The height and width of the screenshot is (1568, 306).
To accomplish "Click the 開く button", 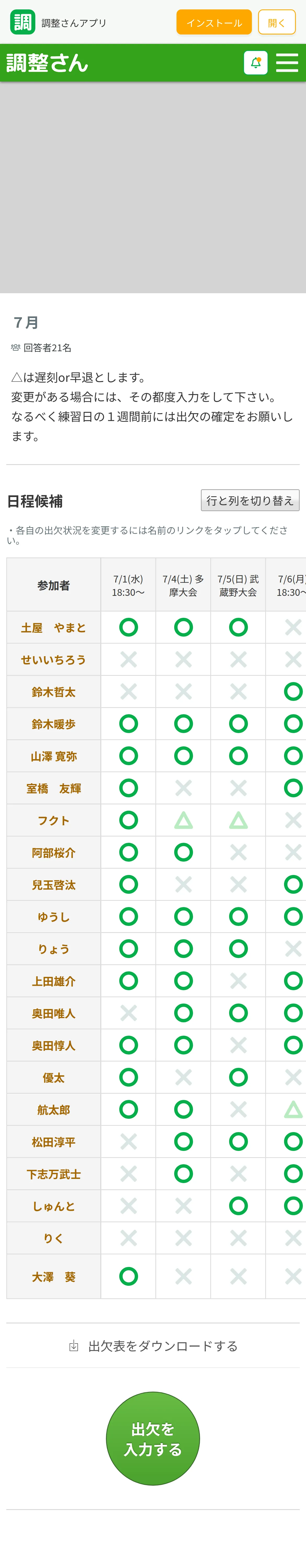I will point(277,22).
